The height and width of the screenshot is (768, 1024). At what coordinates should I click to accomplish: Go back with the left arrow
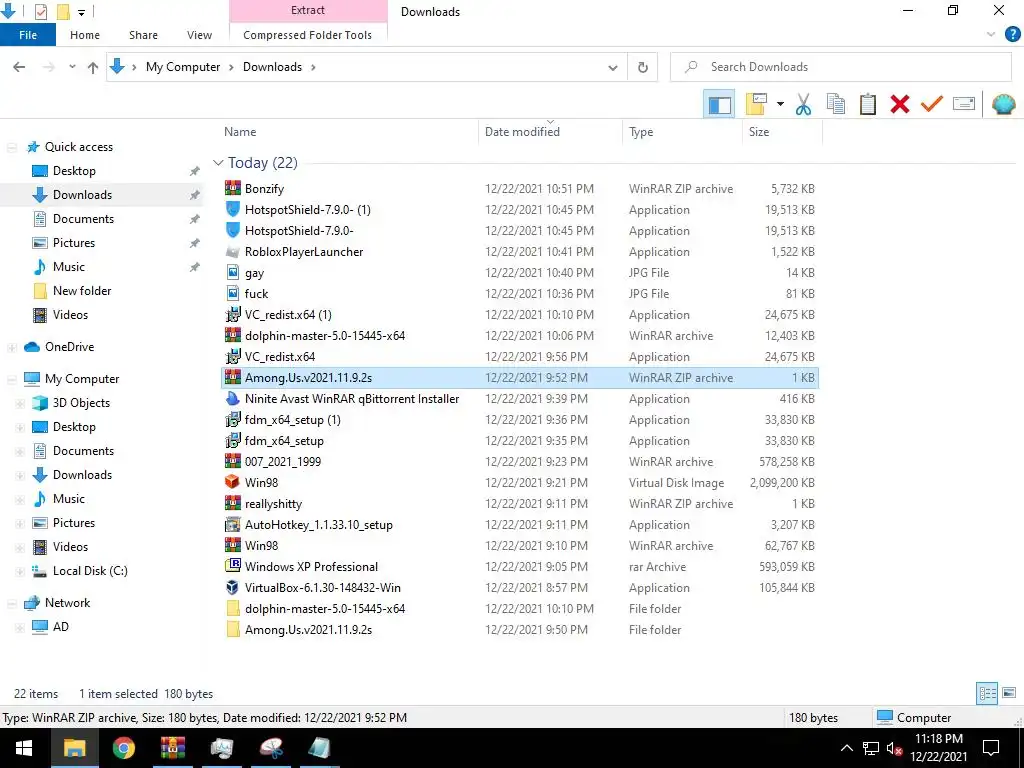19,67
